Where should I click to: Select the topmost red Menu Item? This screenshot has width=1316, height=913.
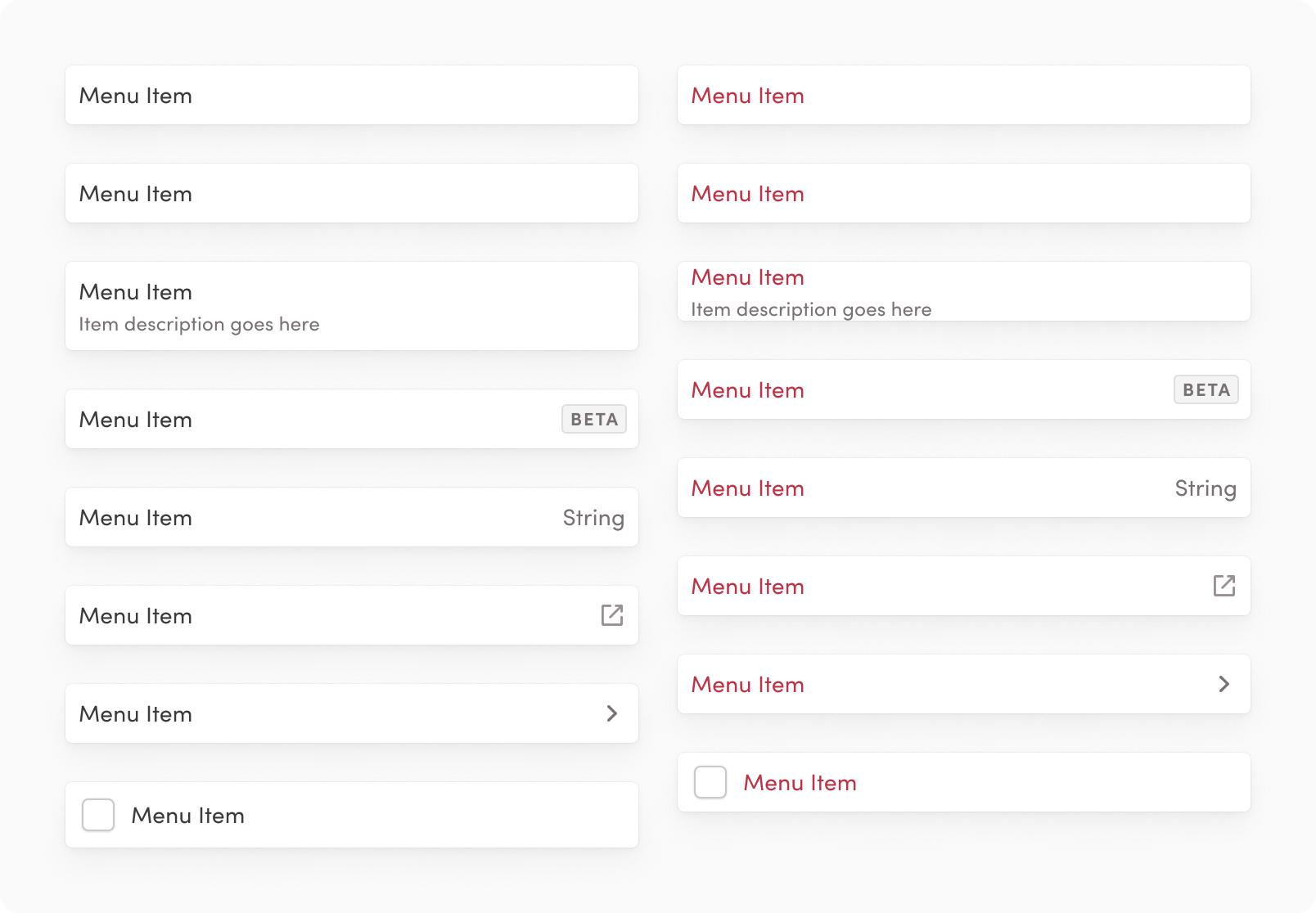click(x=748, y=96)
